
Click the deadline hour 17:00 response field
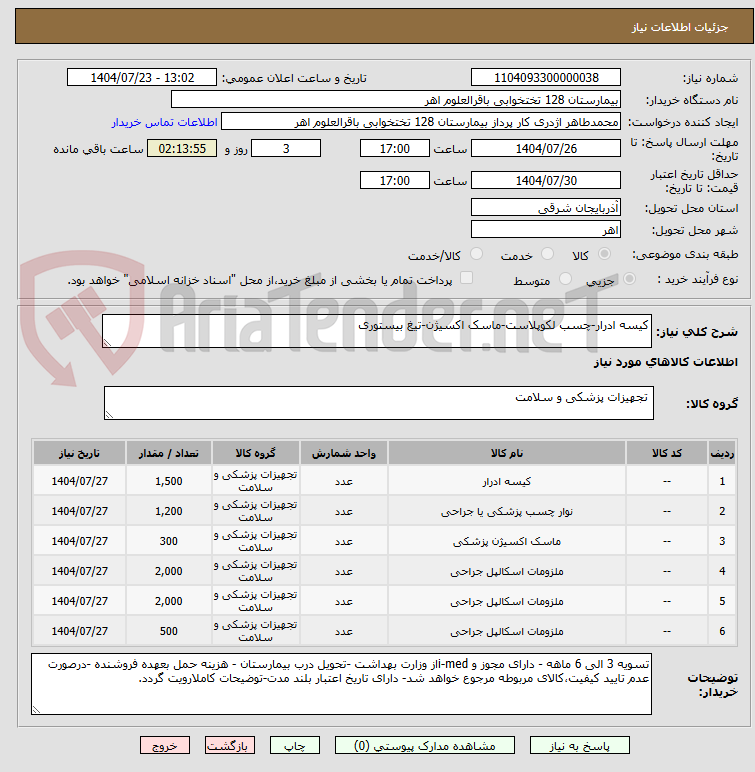point(394,148)
